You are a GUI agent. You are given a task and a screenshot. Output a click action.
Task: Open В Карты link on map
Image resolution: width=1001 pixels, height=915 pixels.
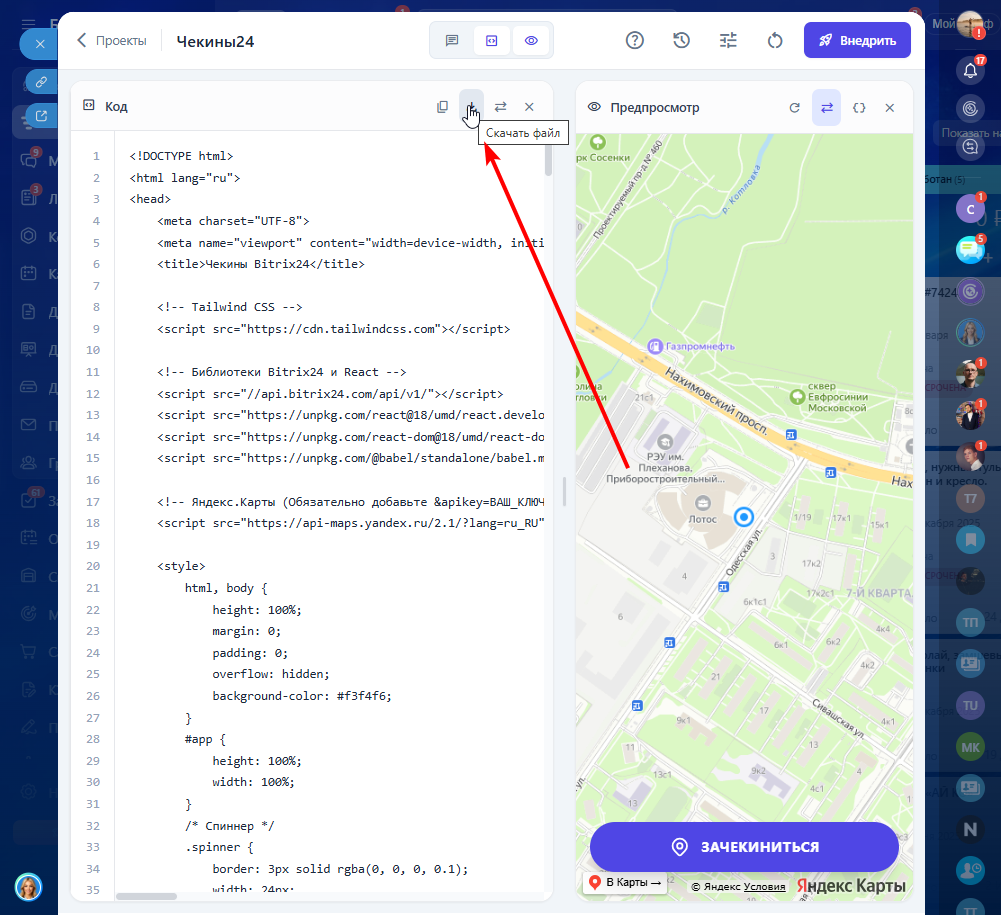tap(625, 882)
